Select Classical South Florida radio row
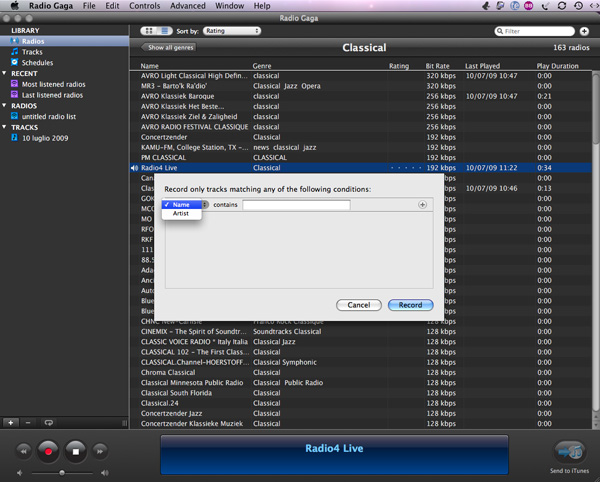This screenshot has width=600, height=482. click(360, 393)
